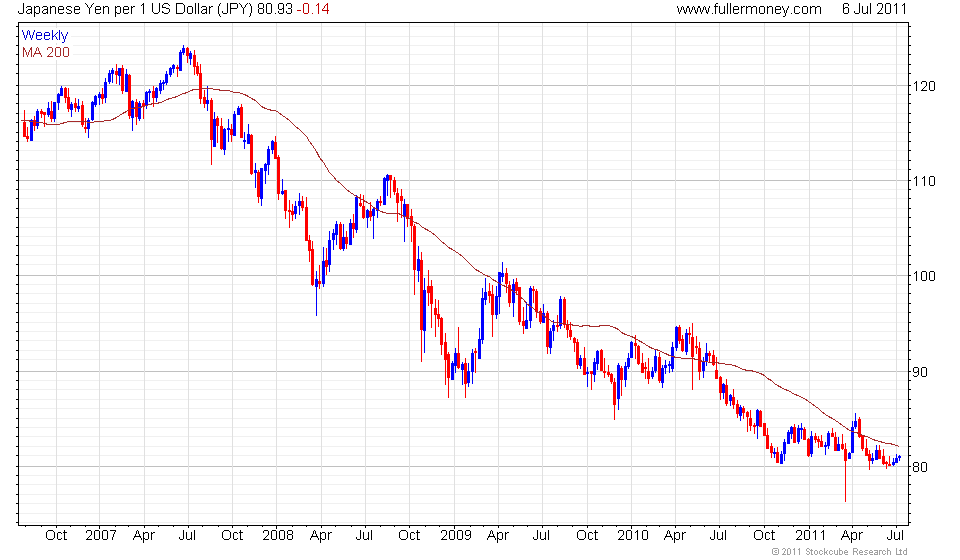Click the 2010 label on the time axis

(x=632, y=536)
